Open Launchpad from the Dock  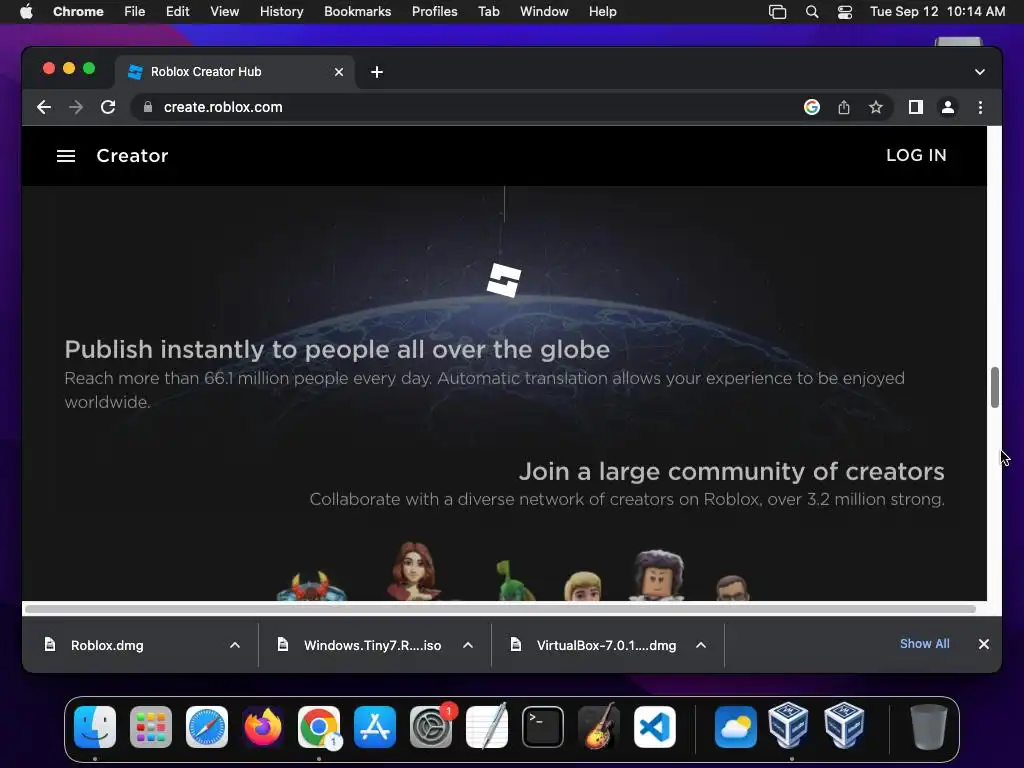pyautogui.click(x=151, y=727)
